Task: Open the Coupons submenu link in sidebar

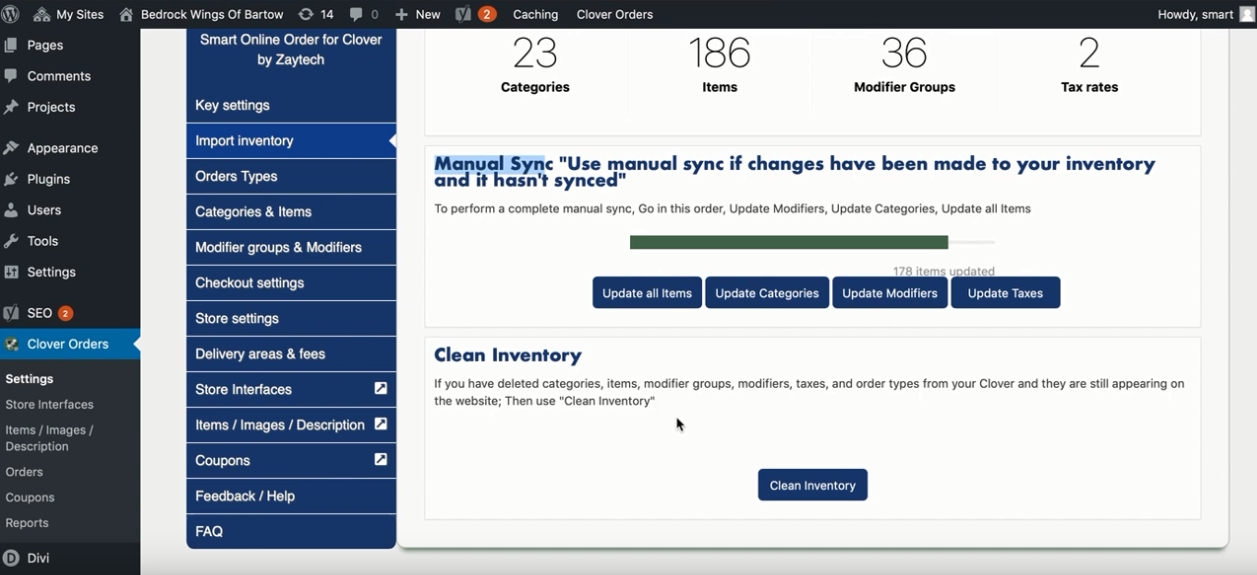Action: [x=30, y=497]
